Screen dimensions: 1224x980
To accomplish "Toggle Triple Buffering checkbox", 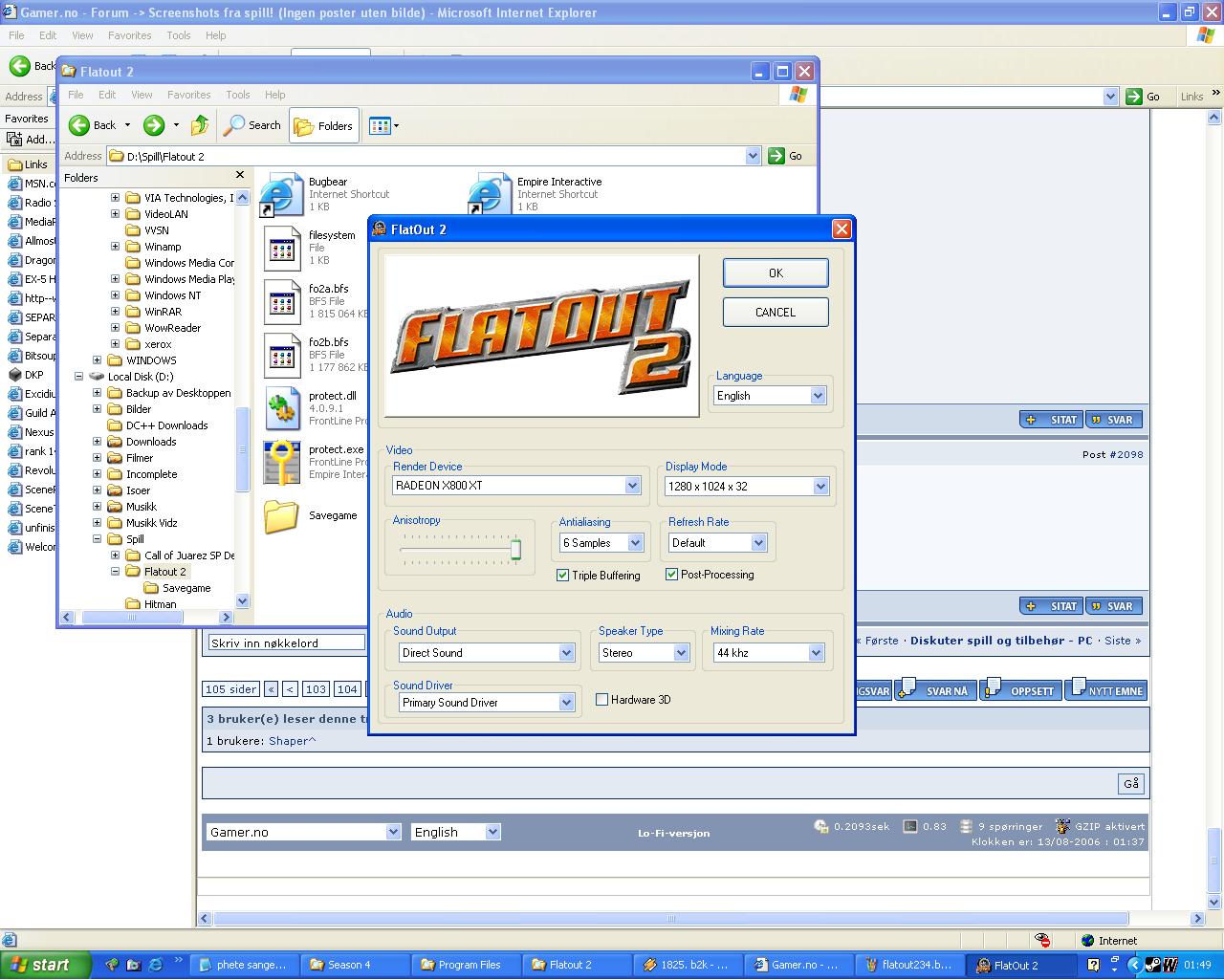I will tap(563, 575).
